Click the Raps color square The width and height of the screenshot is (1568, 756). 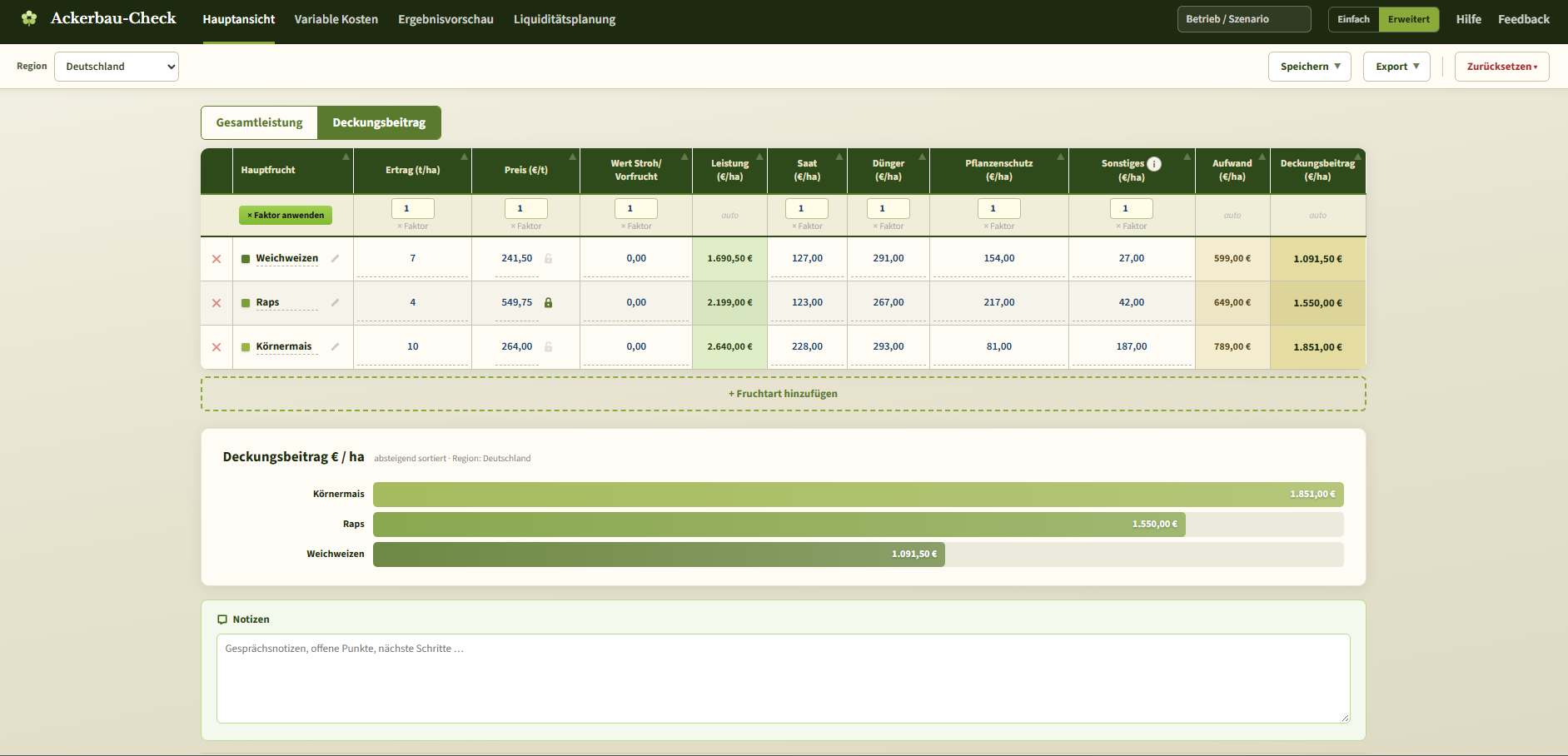(246, 303)
